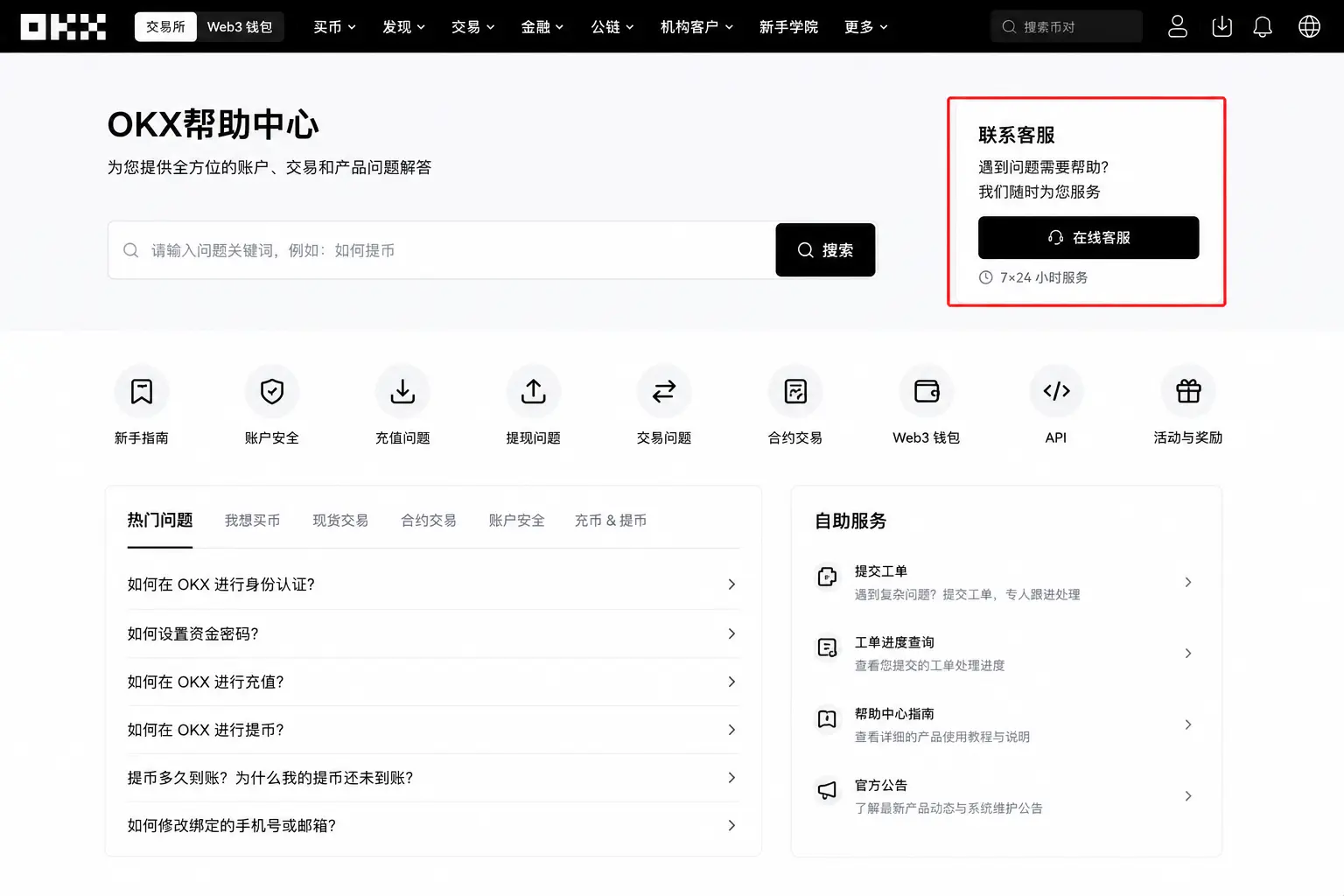Click the 帮助中心指南 book icon
The image size is (1344, 896).
[827, 719]
